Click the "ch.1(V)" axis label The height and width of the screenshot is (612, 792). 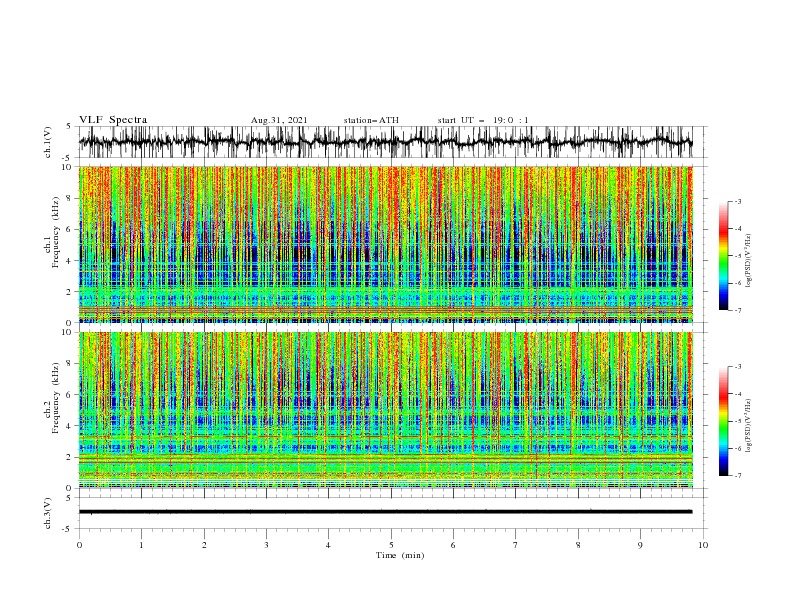pyautogui.click(x=48, y=142)
